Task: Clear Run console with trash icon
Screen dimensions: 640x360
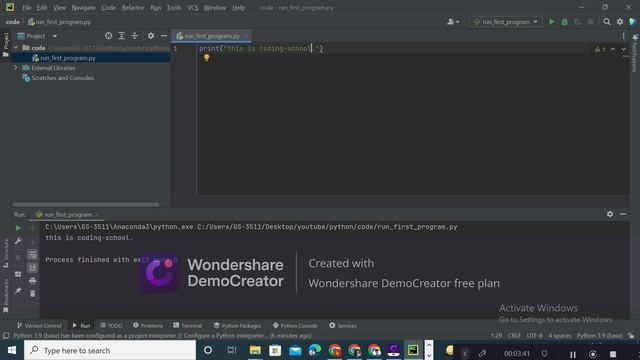Action: pyautogui.click(x=33, y=293)
